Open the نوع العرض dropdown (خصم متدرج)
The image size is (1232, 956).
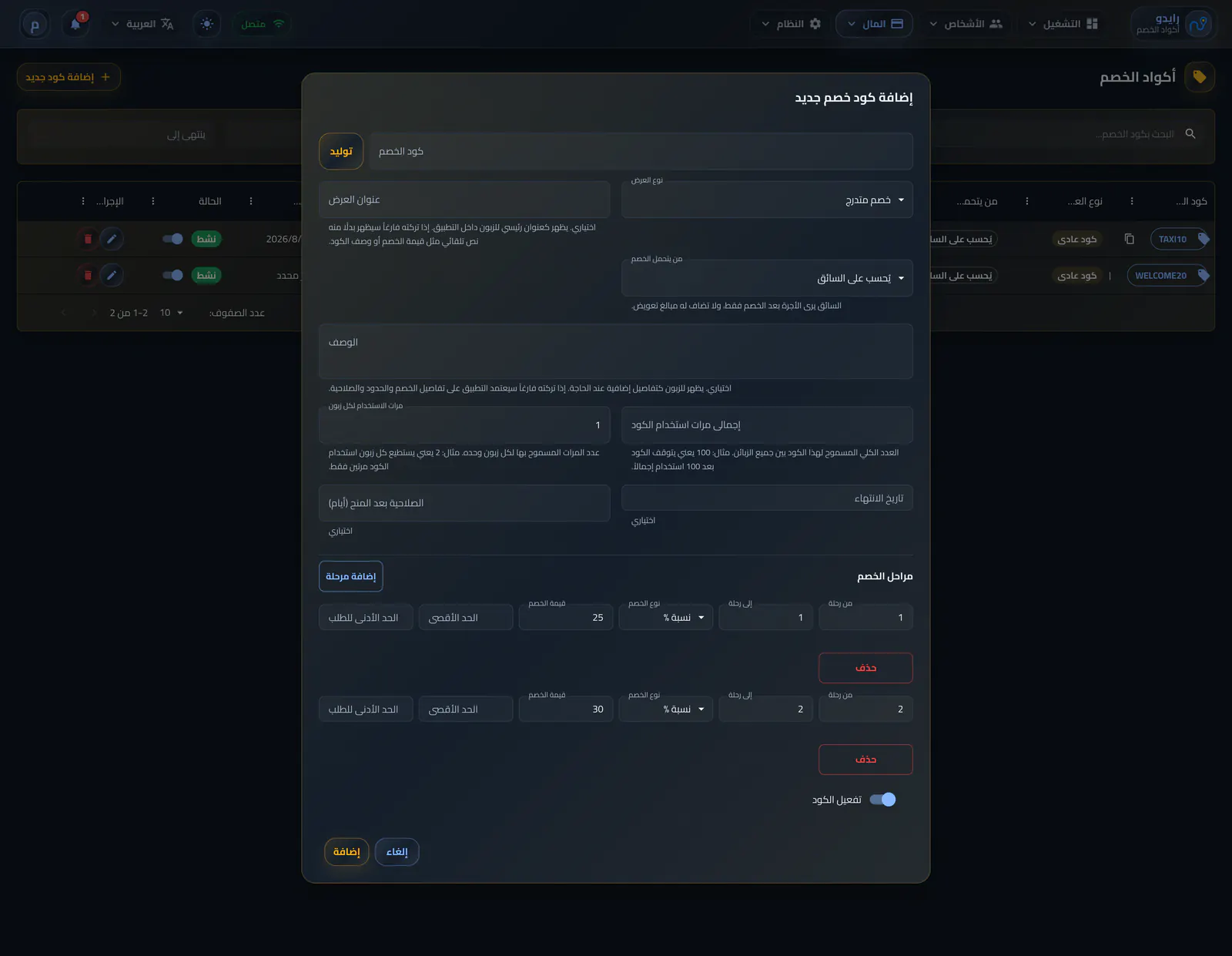tap(767, 200)
